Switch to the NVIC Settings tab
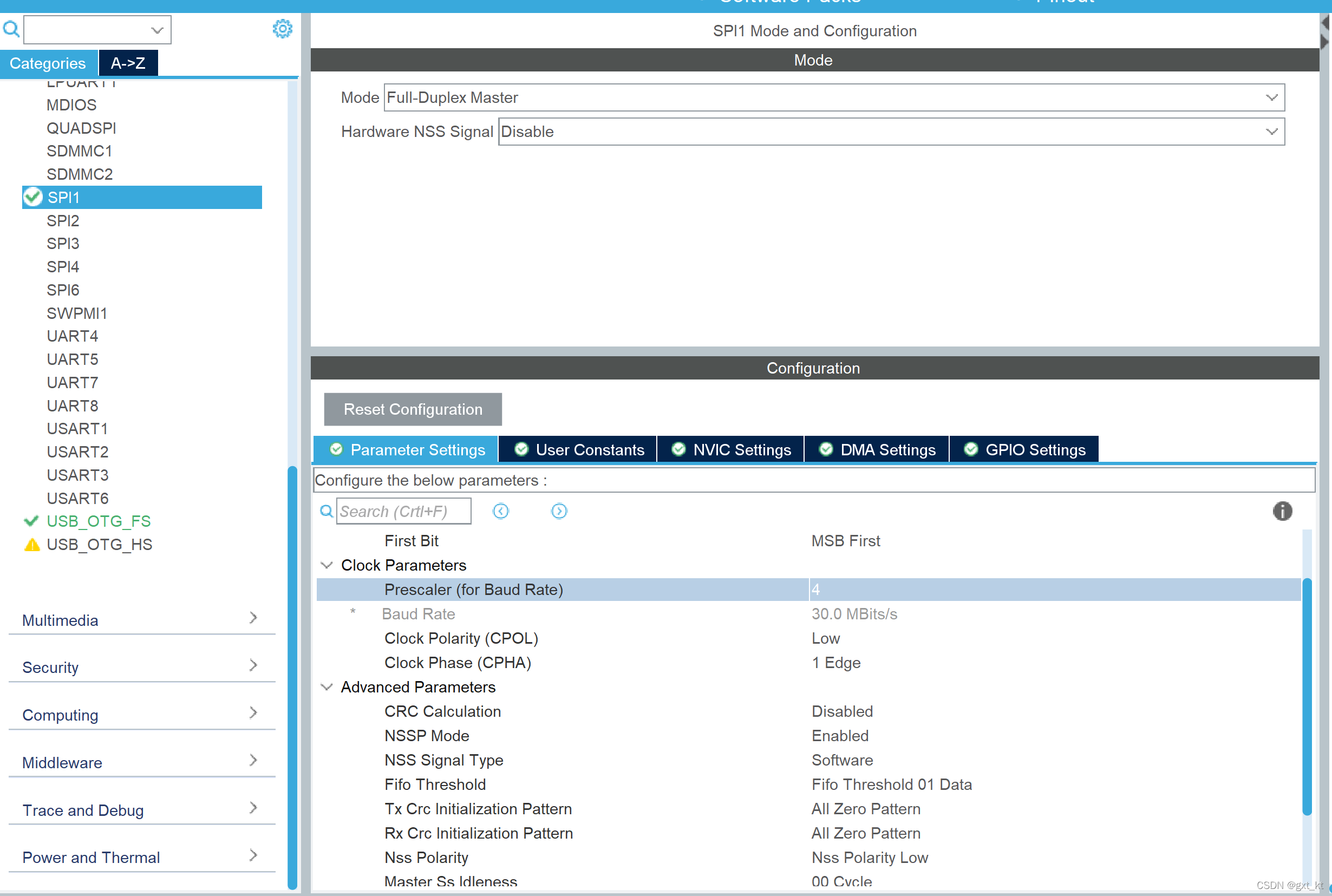Image resolution: width=1332 pixels, height=896 pixels. tap(732, 450)
